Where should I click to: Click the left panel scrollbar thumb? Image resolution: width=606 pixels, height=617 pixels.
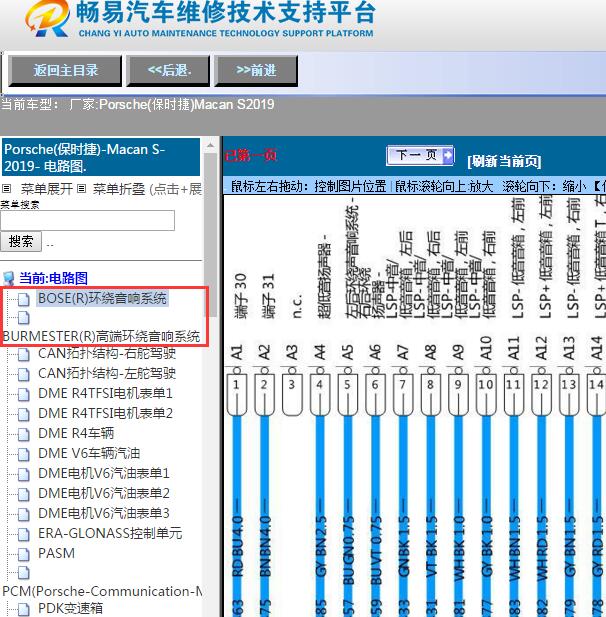pos(211,235)
